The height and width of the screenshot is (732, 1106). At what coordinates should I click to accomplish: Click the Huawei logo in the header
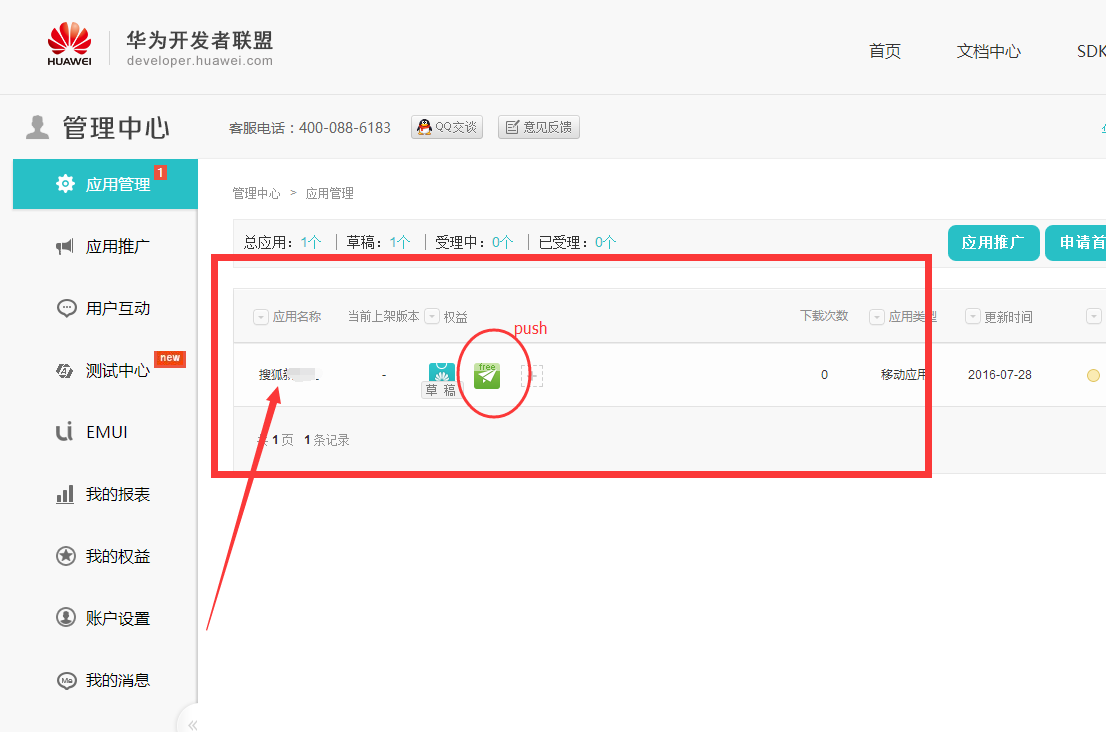[70, 45]
